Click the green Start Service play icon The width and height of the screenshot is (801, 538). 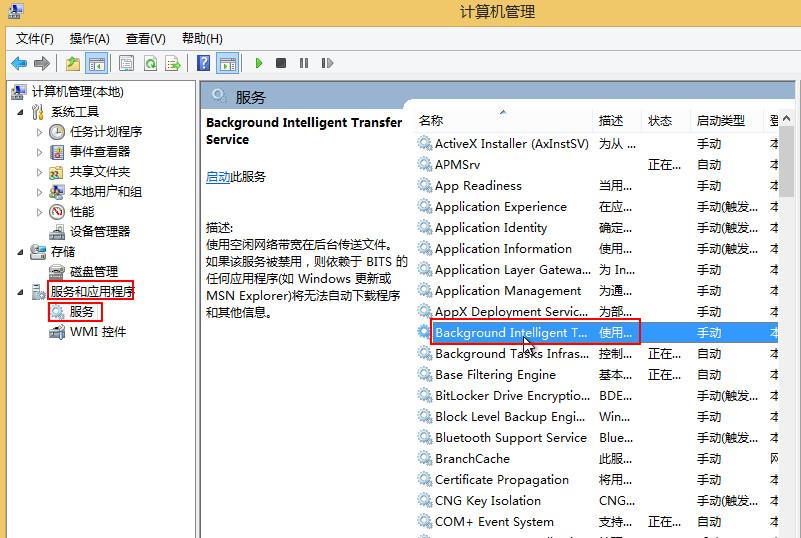(258, 63)
